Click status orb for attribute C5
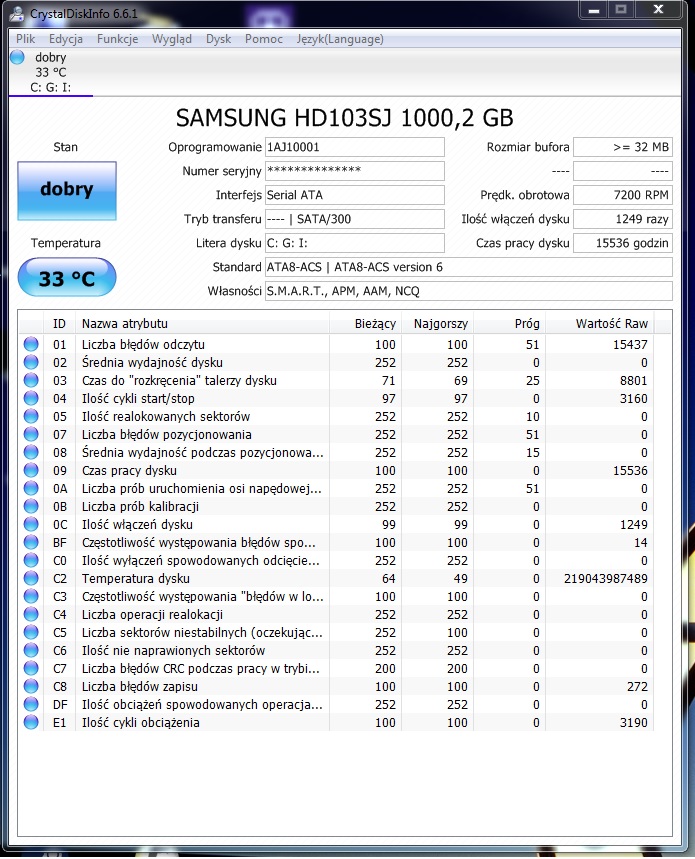The image size is (695, 859). (x=31, y=632)
